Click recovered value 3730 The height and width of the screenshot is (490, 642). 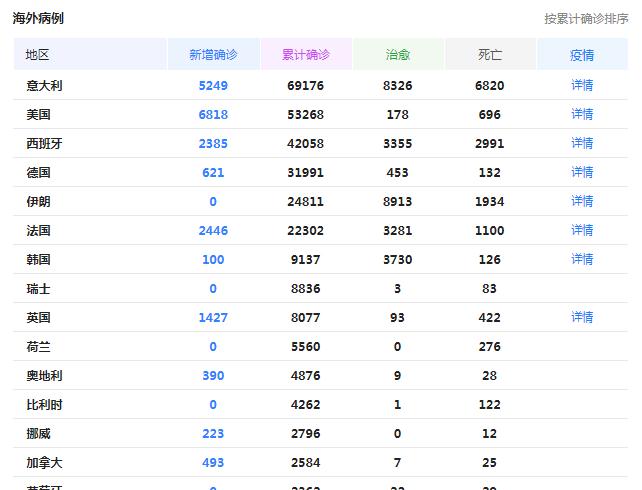(x=398, y=260)
